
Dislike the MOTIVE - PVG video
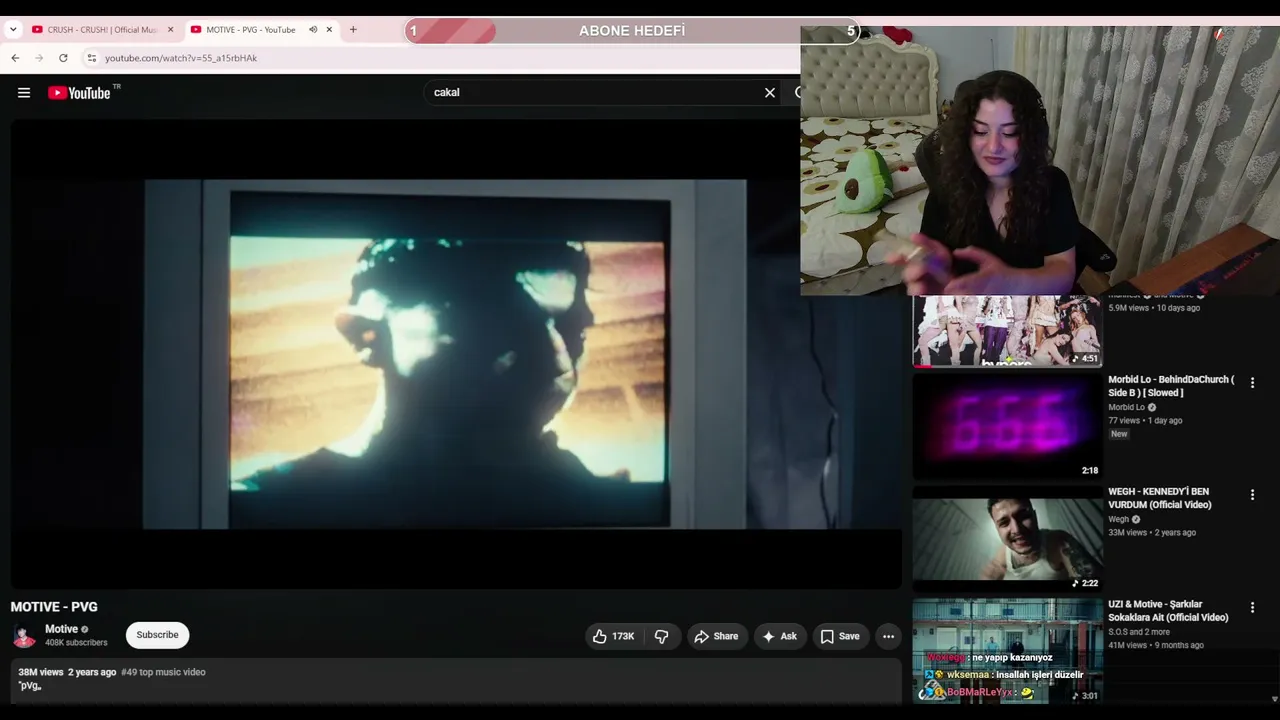(x=662, y=636)
